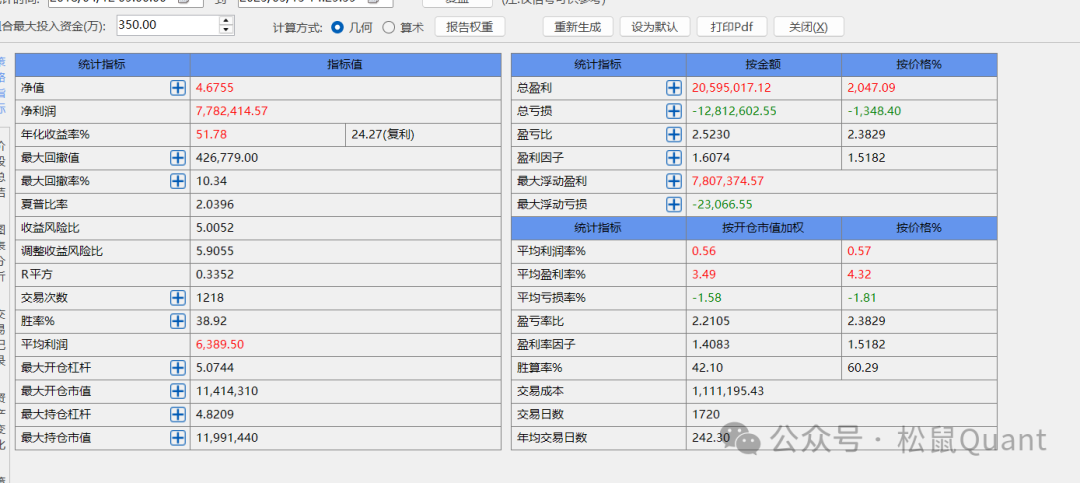Image resolution: width=1080 pixels, height=483 pixels.
Task: Expand the 盈利因子 plus icon
Action: point(674,158)
